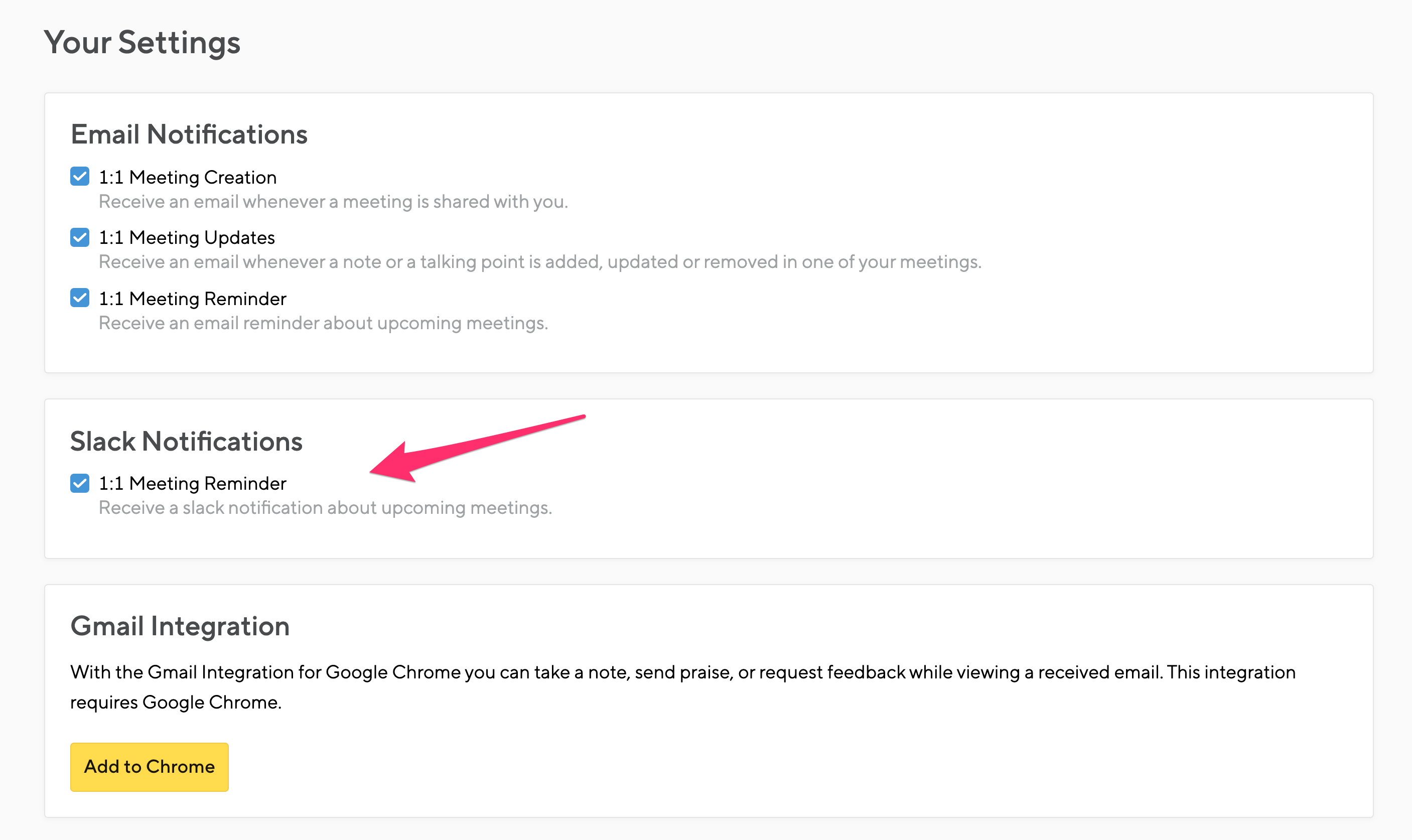Toggle the 1:1 Meeting Updates checkbox
1412x840 pixels.
pyautogui.click(x=80, y=237)
